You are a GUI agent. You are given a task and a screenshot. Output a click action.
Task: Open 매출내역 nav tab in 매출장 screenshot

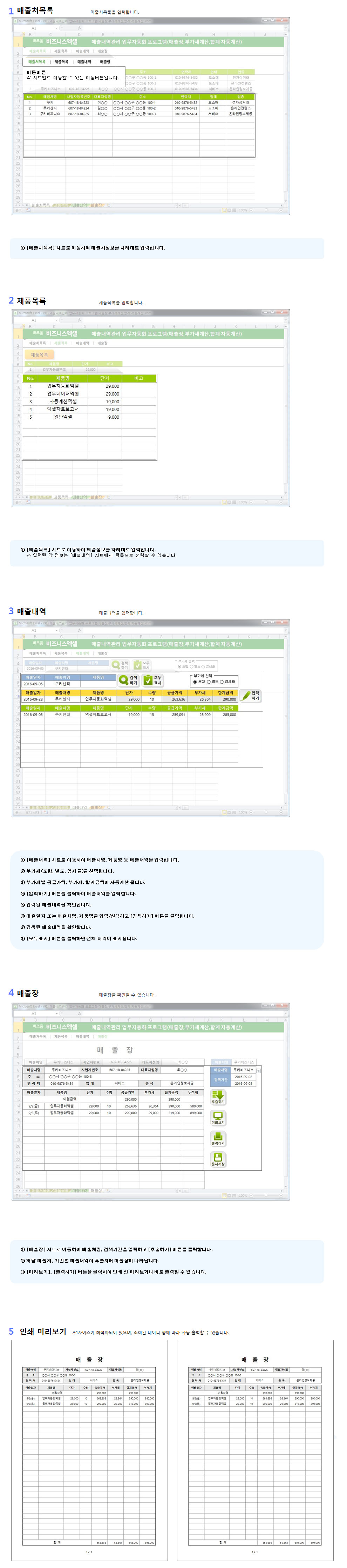(83, 1037)
